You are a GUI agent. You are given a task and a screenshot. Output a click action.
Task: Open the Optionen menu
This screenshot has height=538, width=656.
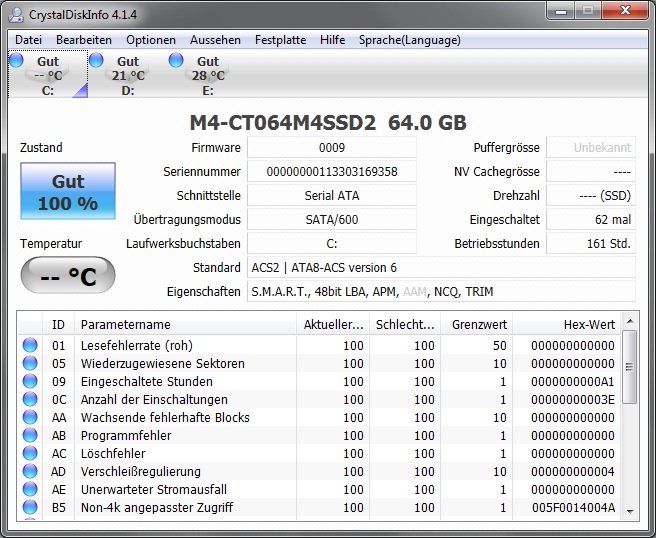pyautogui.click(x=151, y=40)
